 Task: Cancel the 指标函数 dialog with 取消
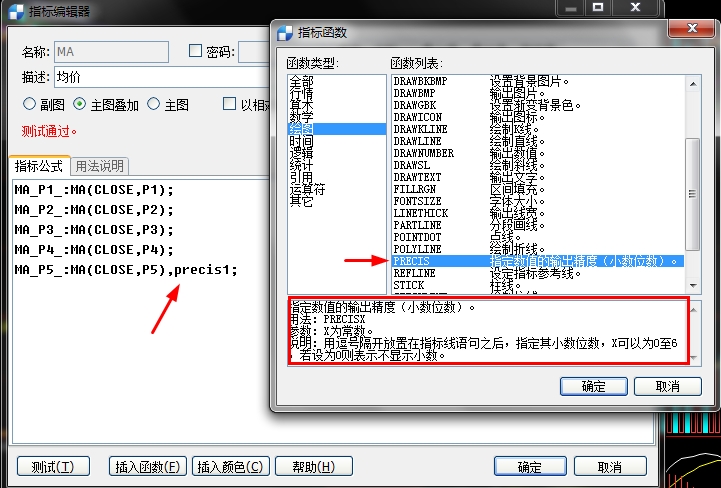coord(667,386)
